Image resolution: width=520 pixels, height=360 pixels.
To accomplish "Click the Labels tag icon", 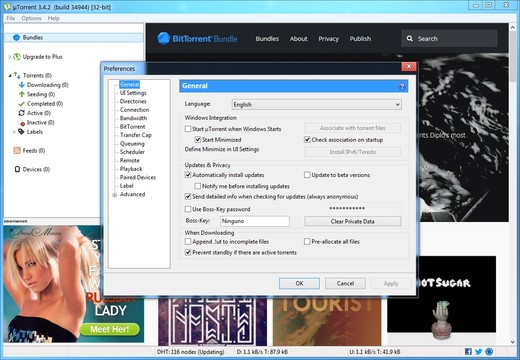I will [21, 132].
